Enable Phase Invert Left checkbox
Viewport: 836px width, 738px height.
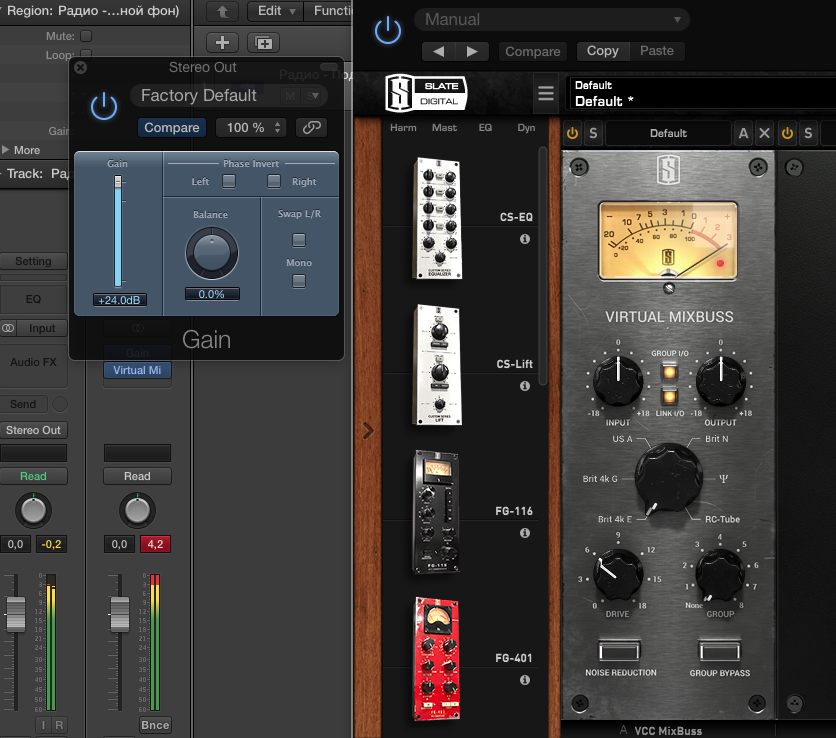pyautogui.click(x=229, y=181)
